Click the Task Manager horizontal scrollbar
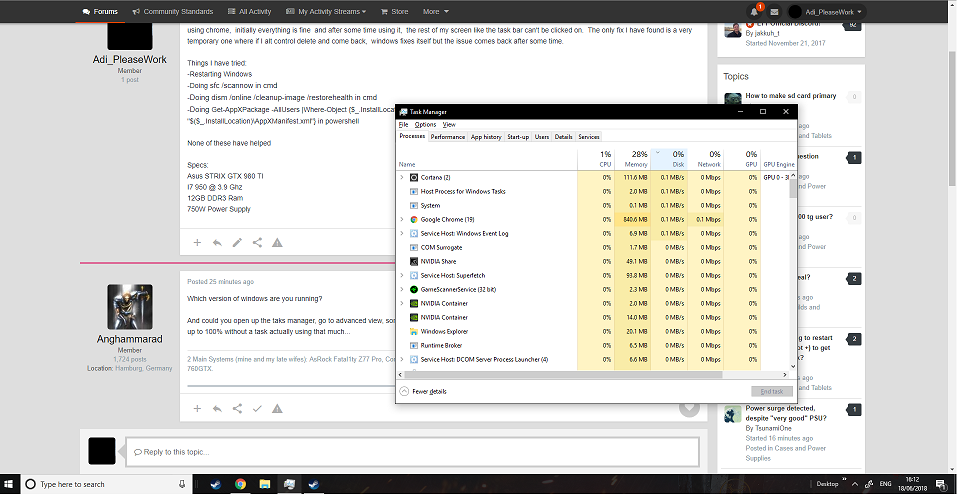The height and width of the screenshot is (495, 959). click(561, 375)
